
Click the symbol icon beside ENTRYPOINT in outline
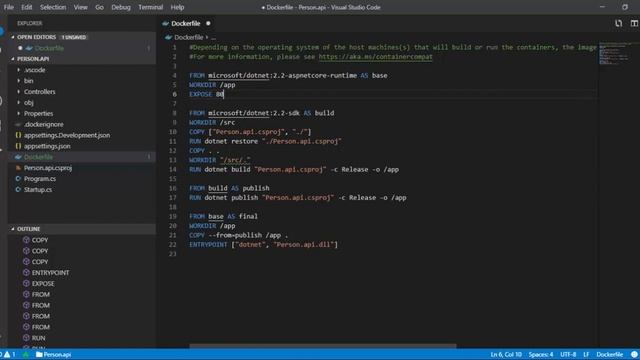pos(26,273)
